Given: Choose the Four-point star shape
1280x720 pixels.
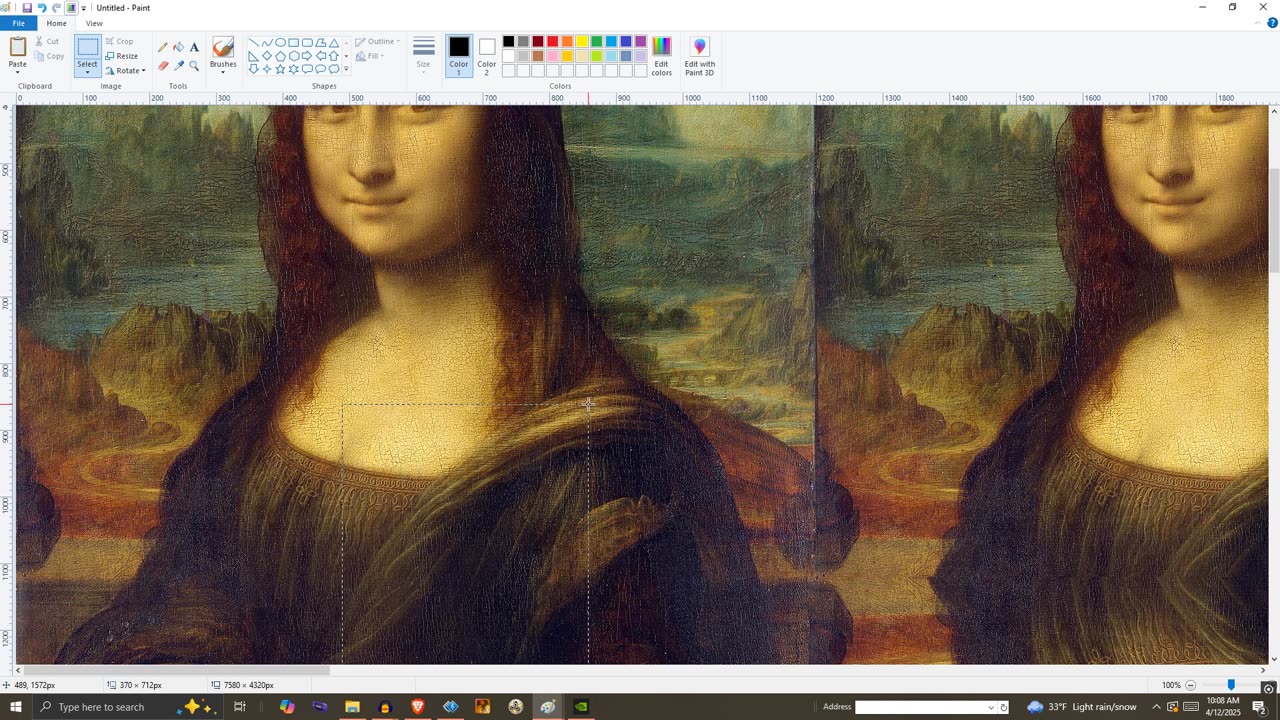Looking at the screenshot, I should (x=267, y=69).
